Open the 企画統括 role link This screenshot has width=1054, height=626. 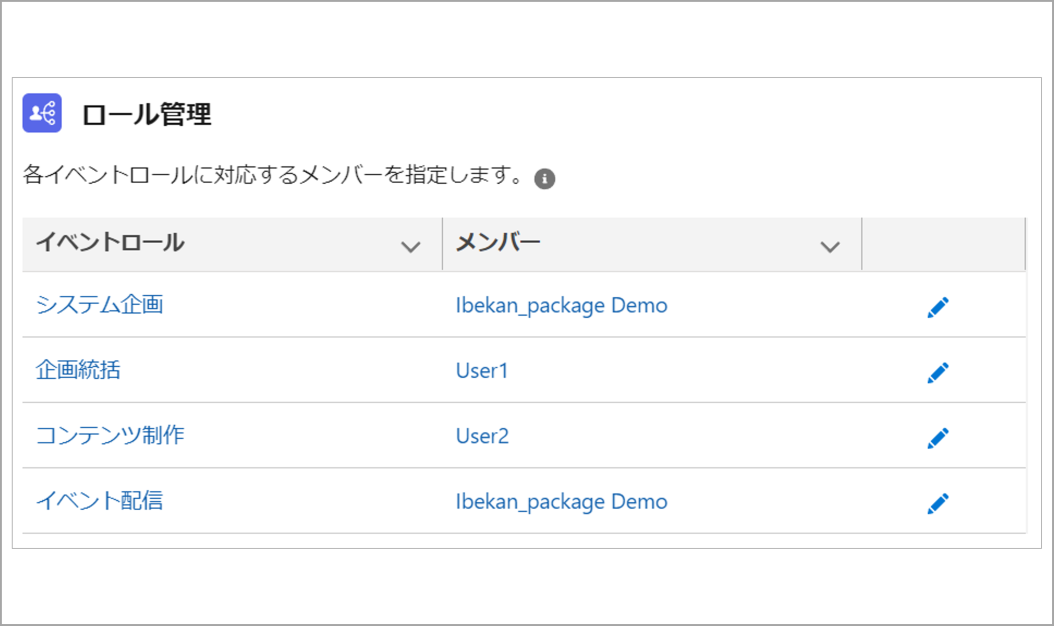click(x=78, y=370)
